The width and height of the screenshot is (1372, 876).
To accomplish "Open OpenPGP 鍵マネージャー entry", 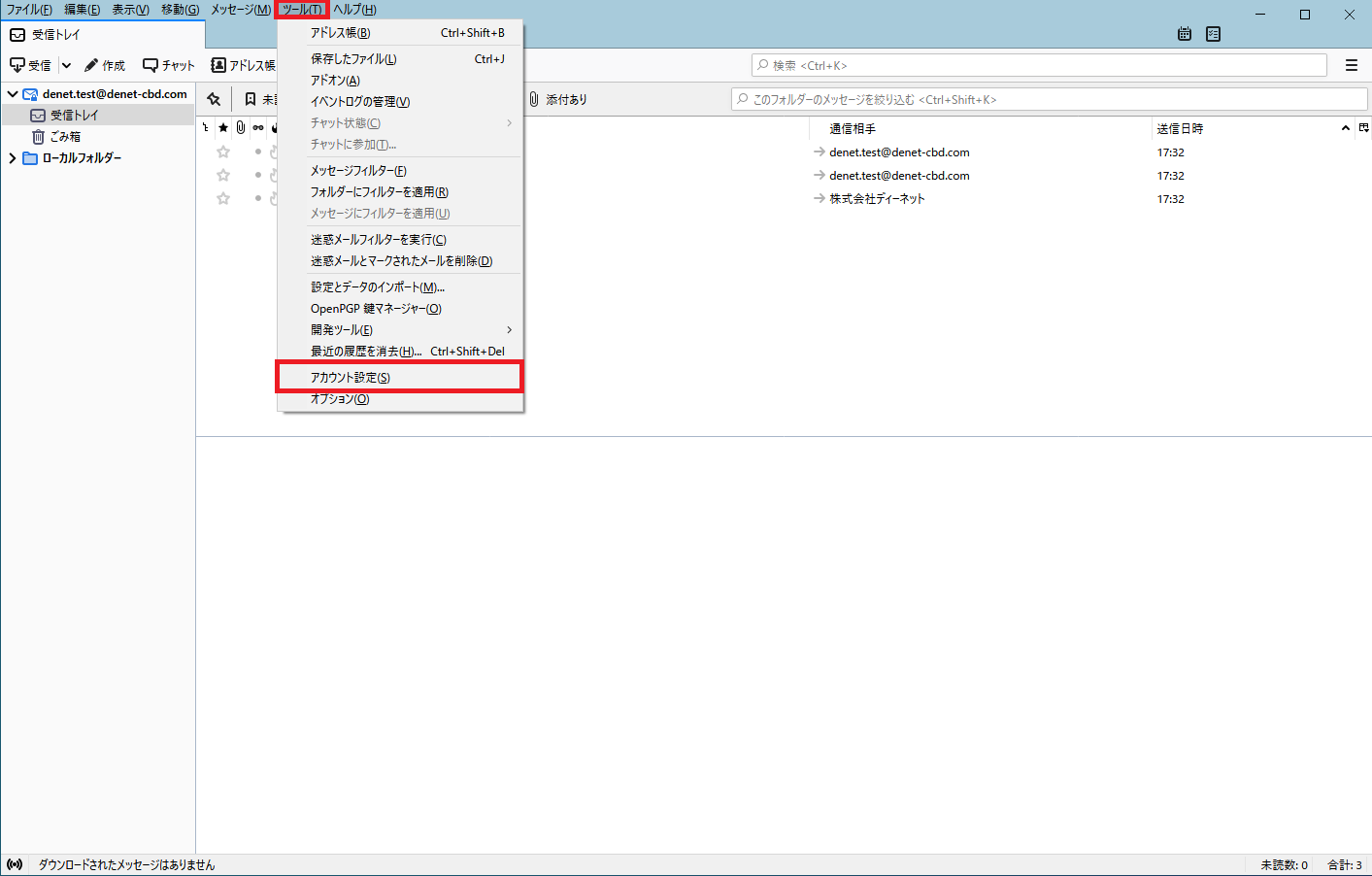I will tap(400, 309).
